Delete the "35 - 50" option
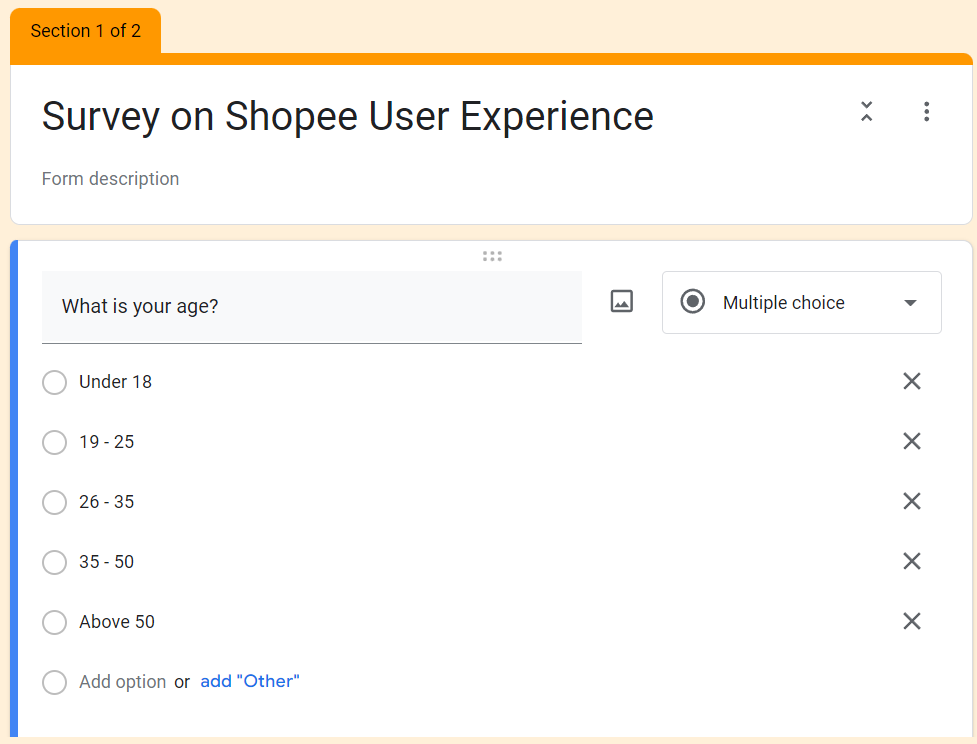This screenshot has width=977, height=744. [x=912, y=561]
